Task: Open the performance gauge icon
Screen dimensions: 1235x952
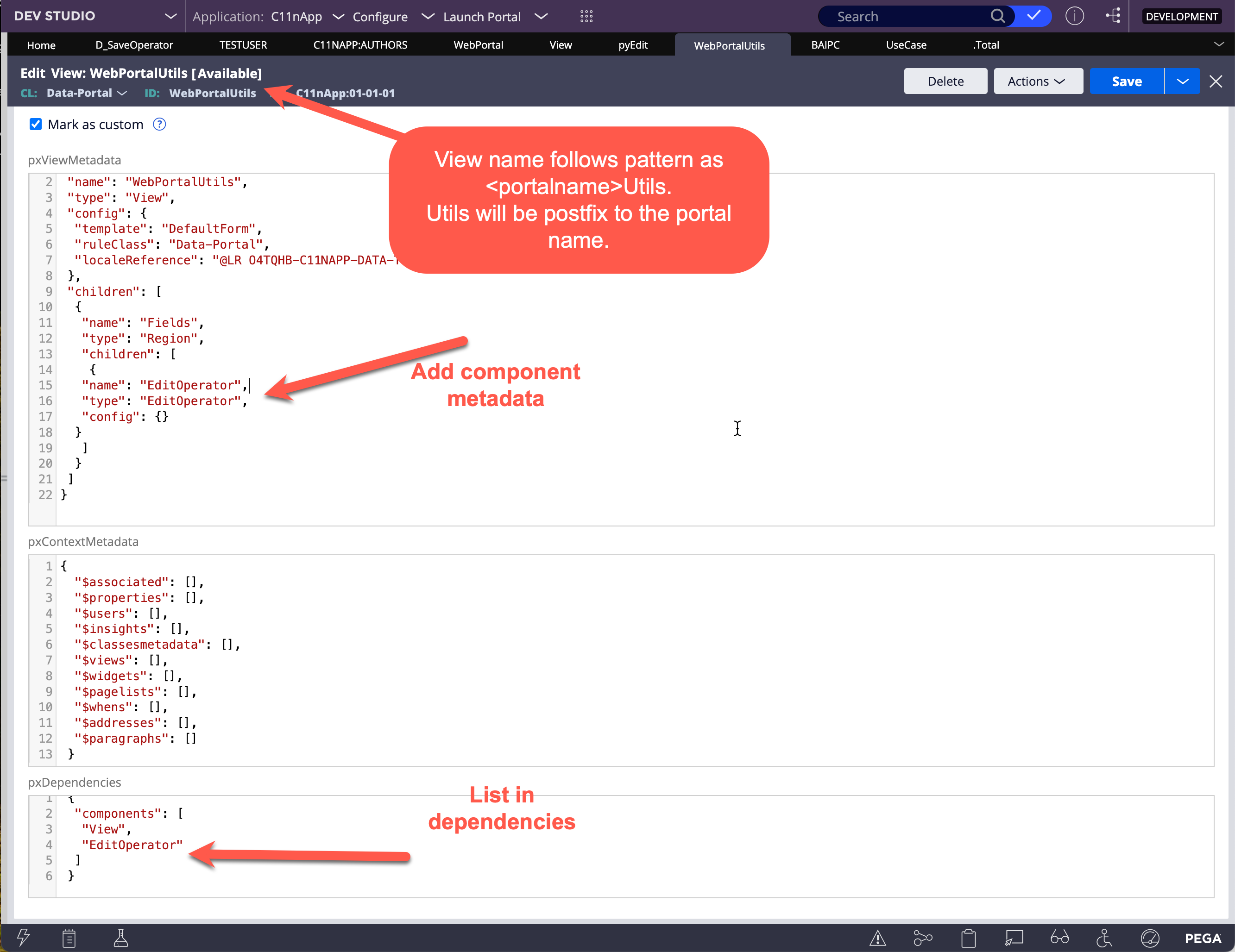Action: coord(1150,939)
